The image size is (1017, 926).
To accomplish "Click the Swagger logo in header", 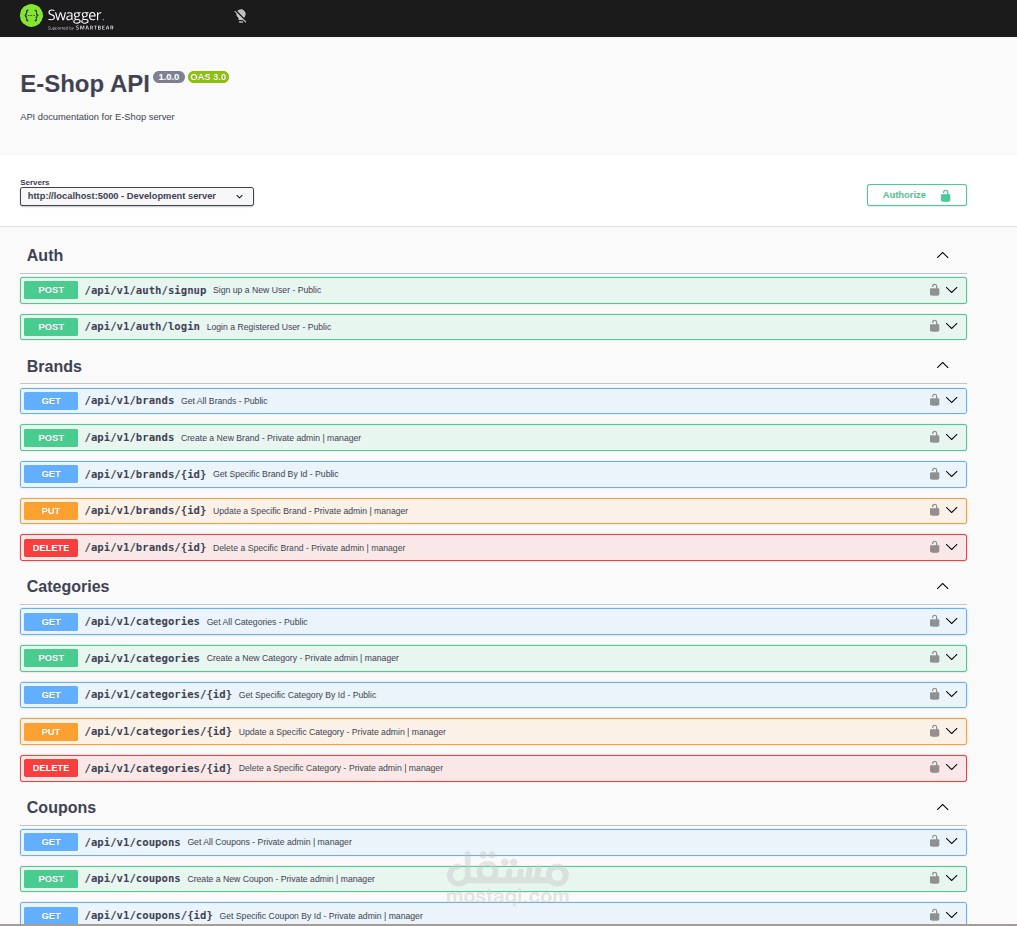I will (67, 17).
